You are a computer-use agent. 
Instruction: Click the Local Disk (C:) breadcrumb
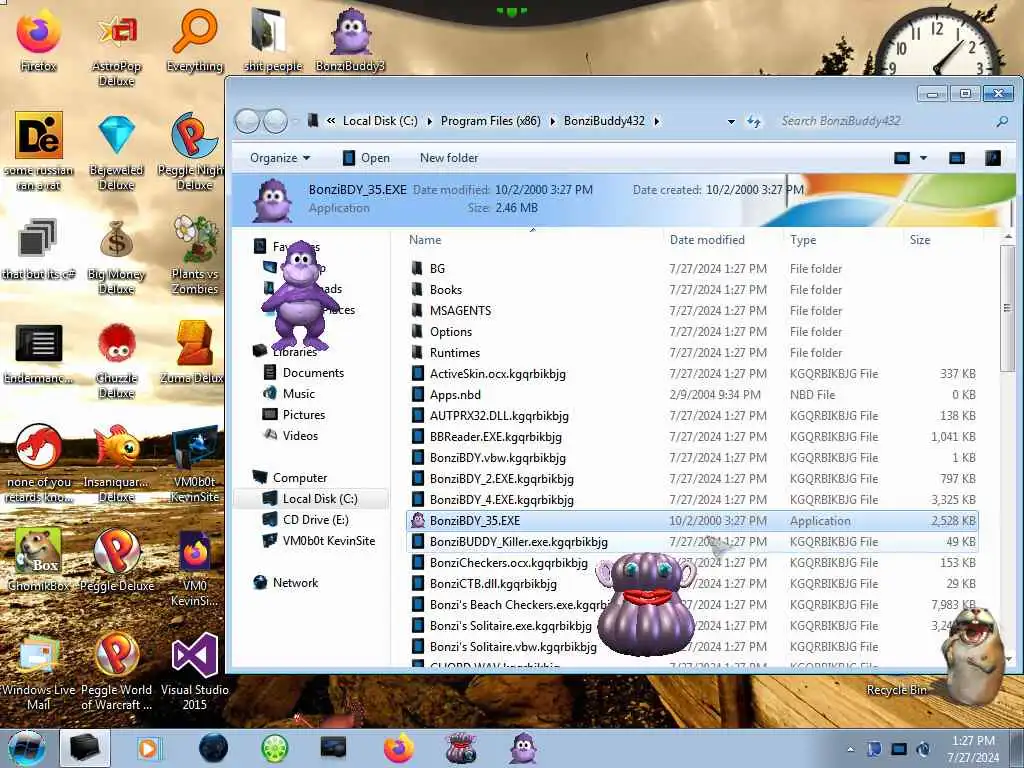click(380, 121)
